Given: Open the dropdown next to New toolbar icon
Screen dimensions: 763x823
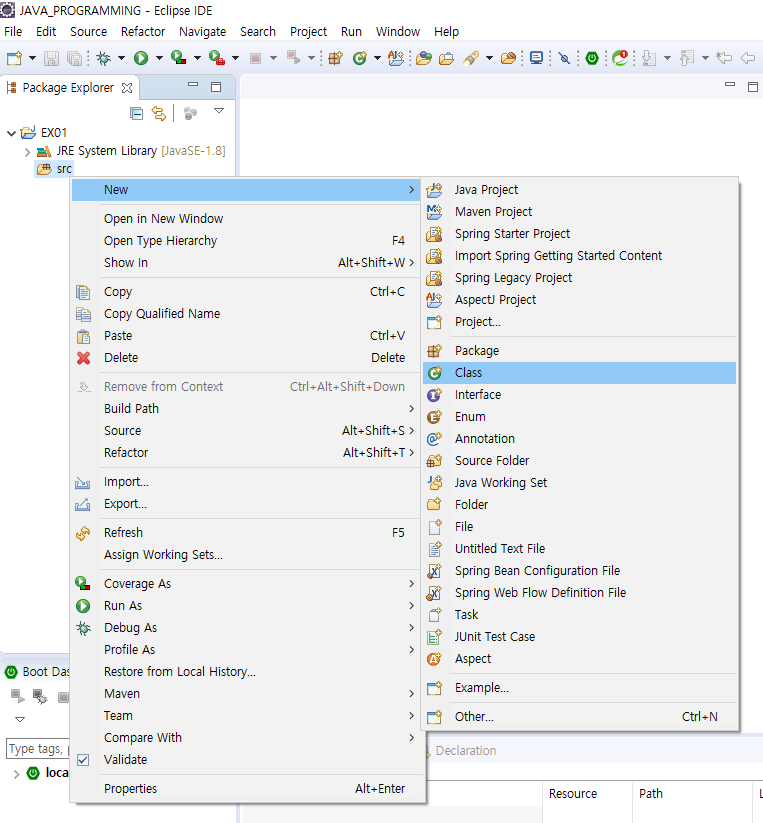Looking at the screenshot, I should [32, 58].
